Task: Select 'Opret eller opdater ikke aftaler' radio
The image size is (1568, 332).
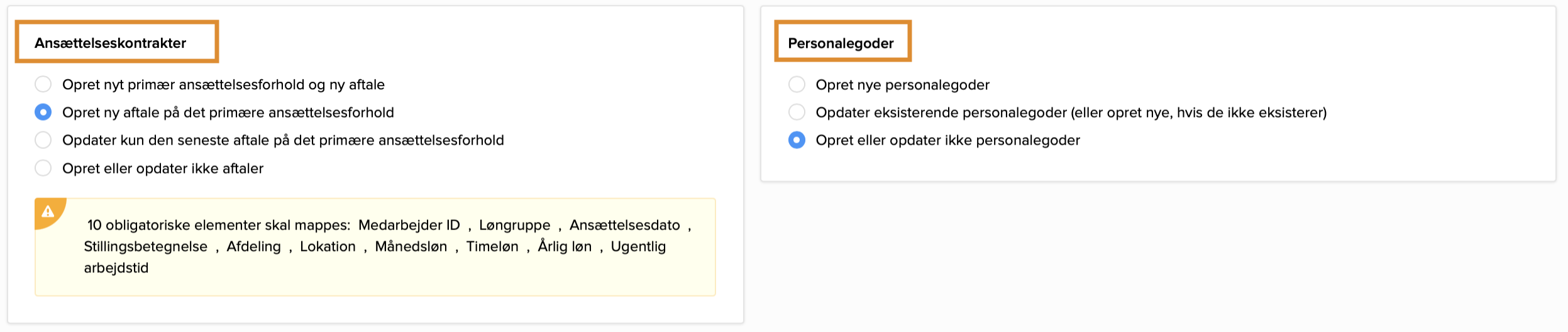Action: coord(43,169)
